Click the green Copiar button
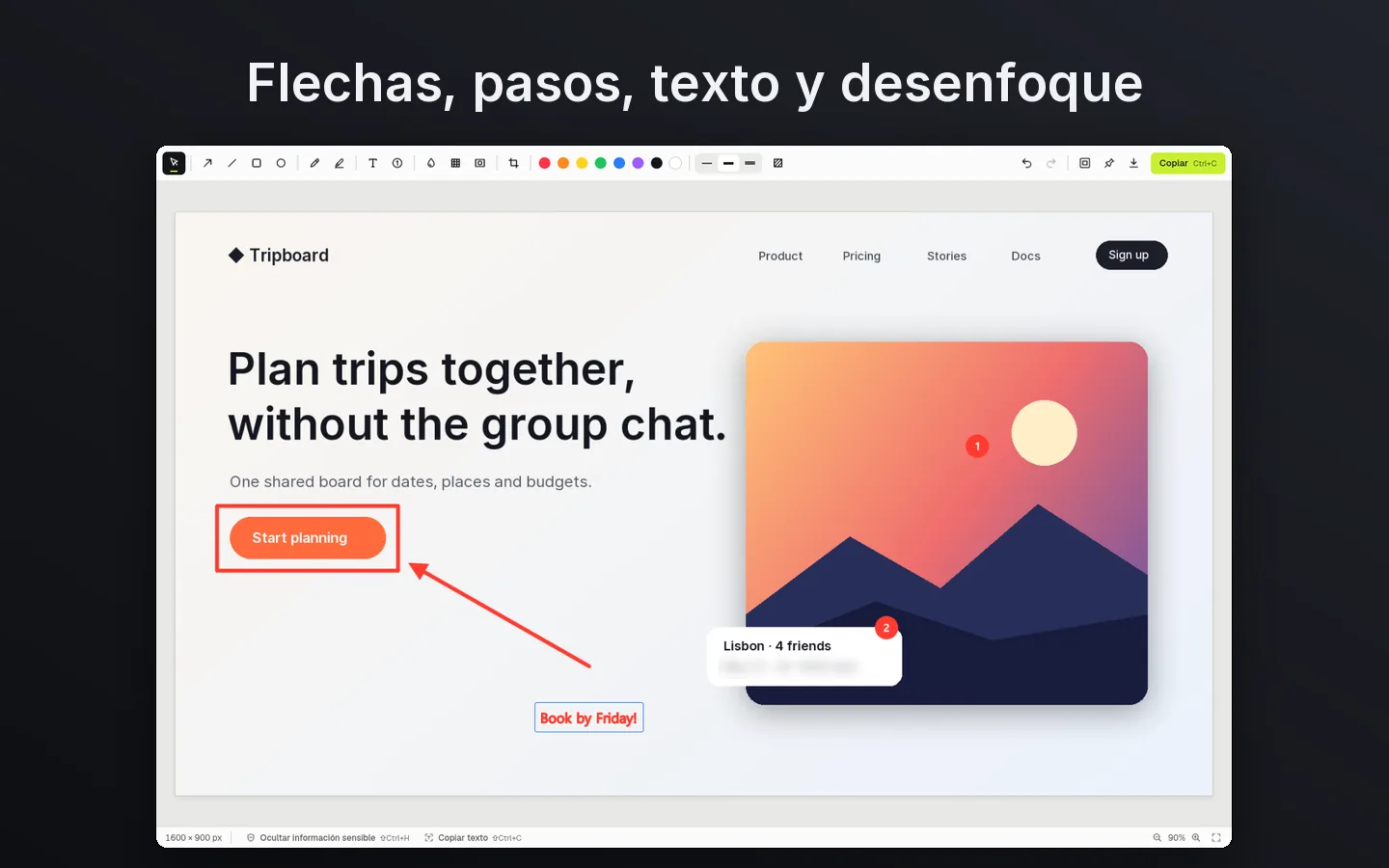The width and height of the screenshot is (1389, 868). coord(1187,163)
